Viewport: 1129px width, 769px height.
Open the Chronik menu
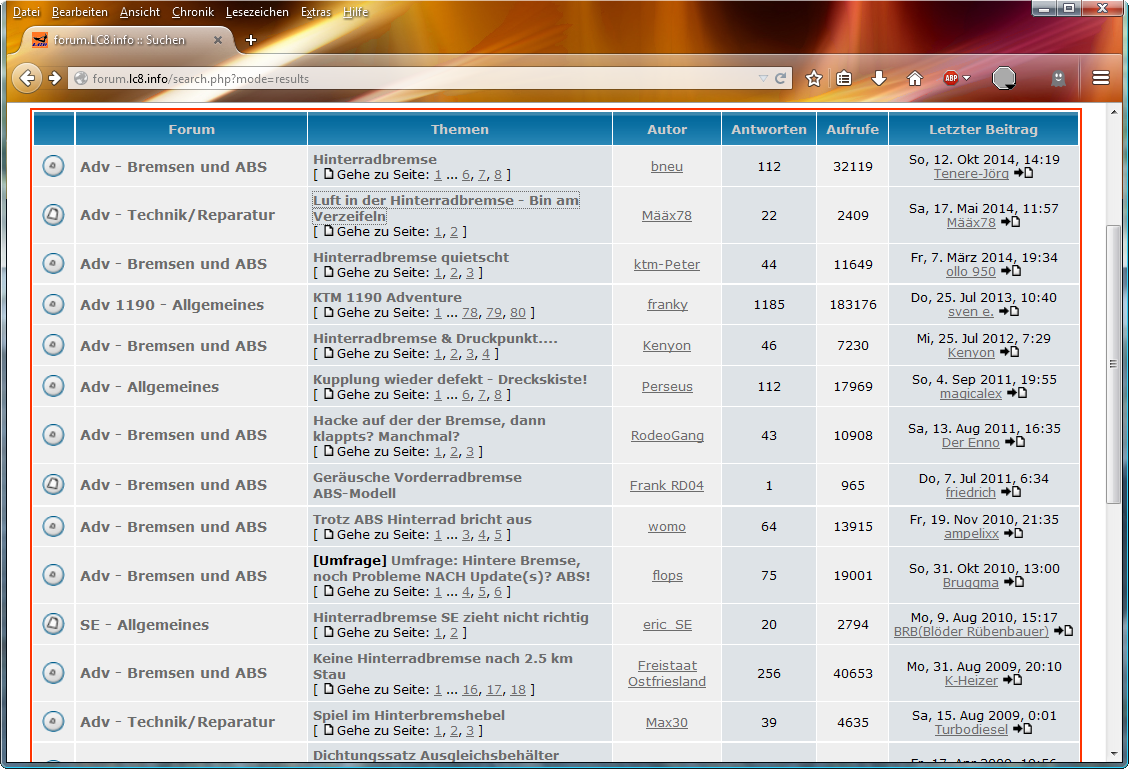tap(193, 12)
